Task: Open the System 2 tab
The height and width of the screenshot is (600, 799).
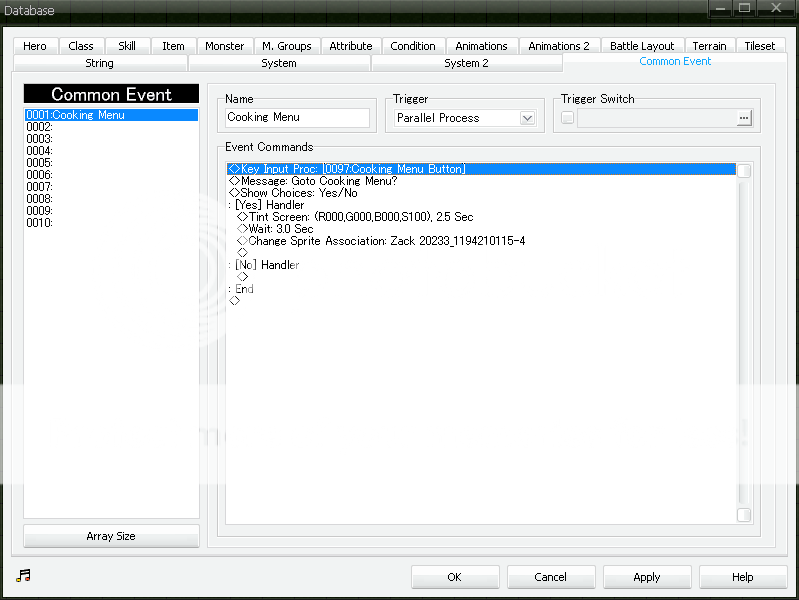Action: tap(466, 63)
